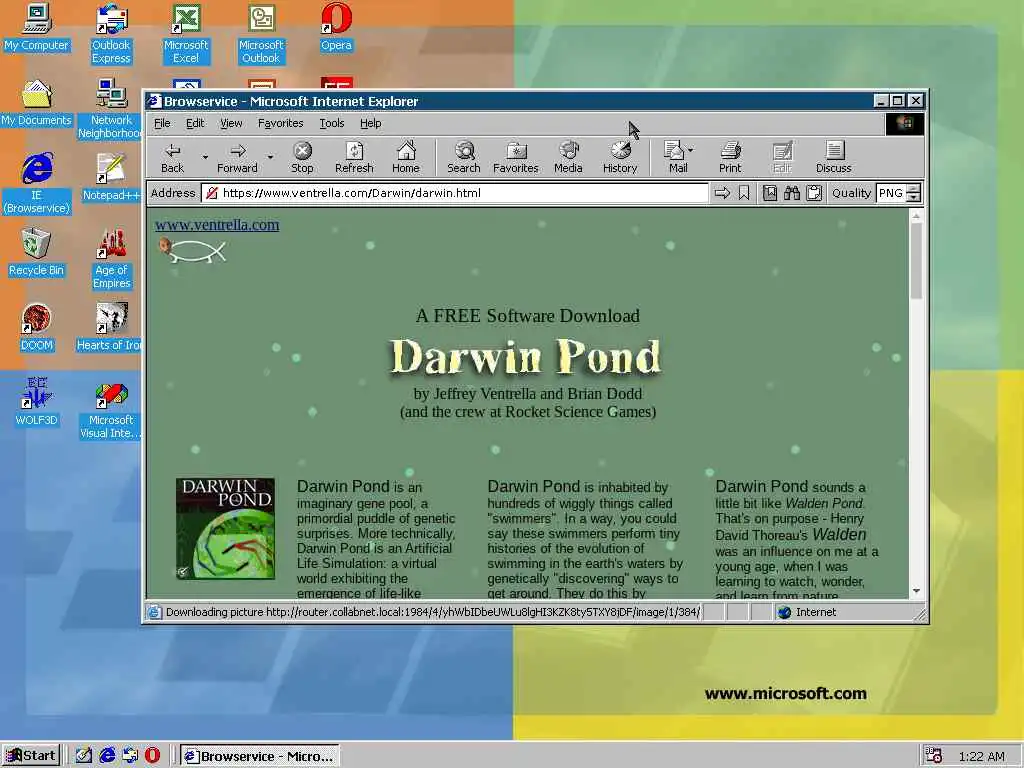
Task: Open the Media bar
Action: [x=568, y=157]
